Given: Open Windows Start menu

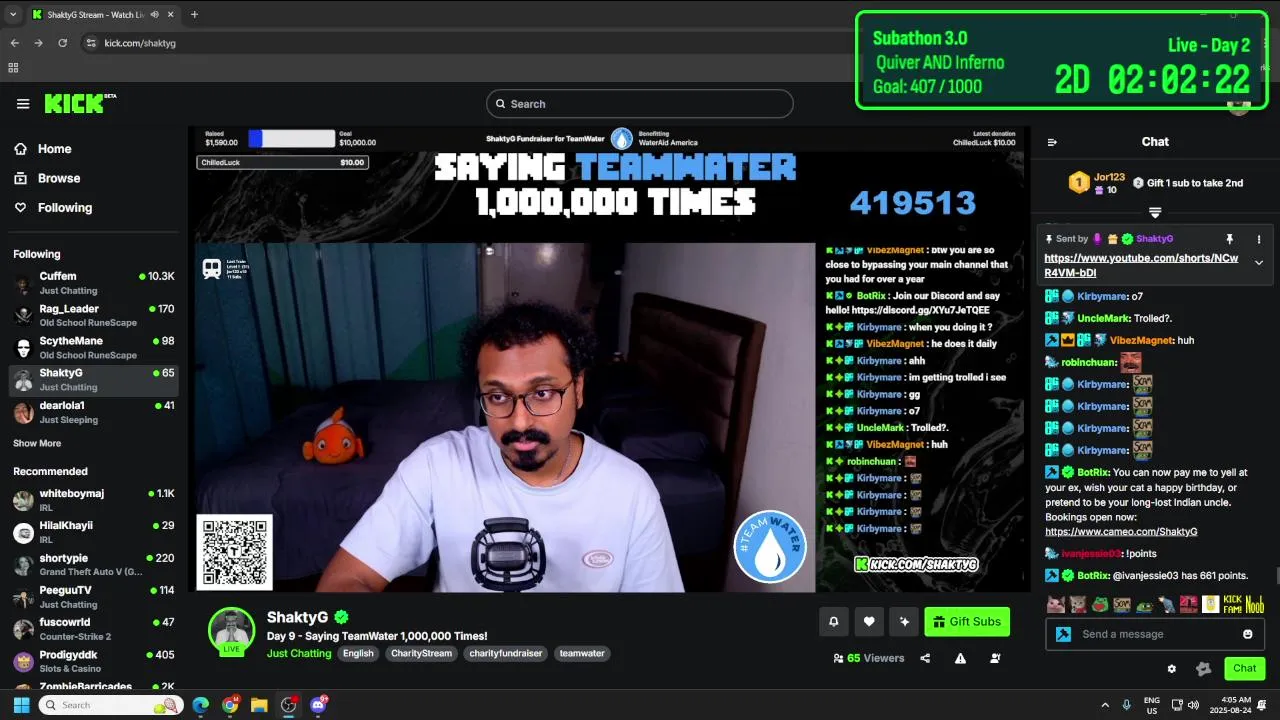Looking at the screenshot, I should coord(21,705).
